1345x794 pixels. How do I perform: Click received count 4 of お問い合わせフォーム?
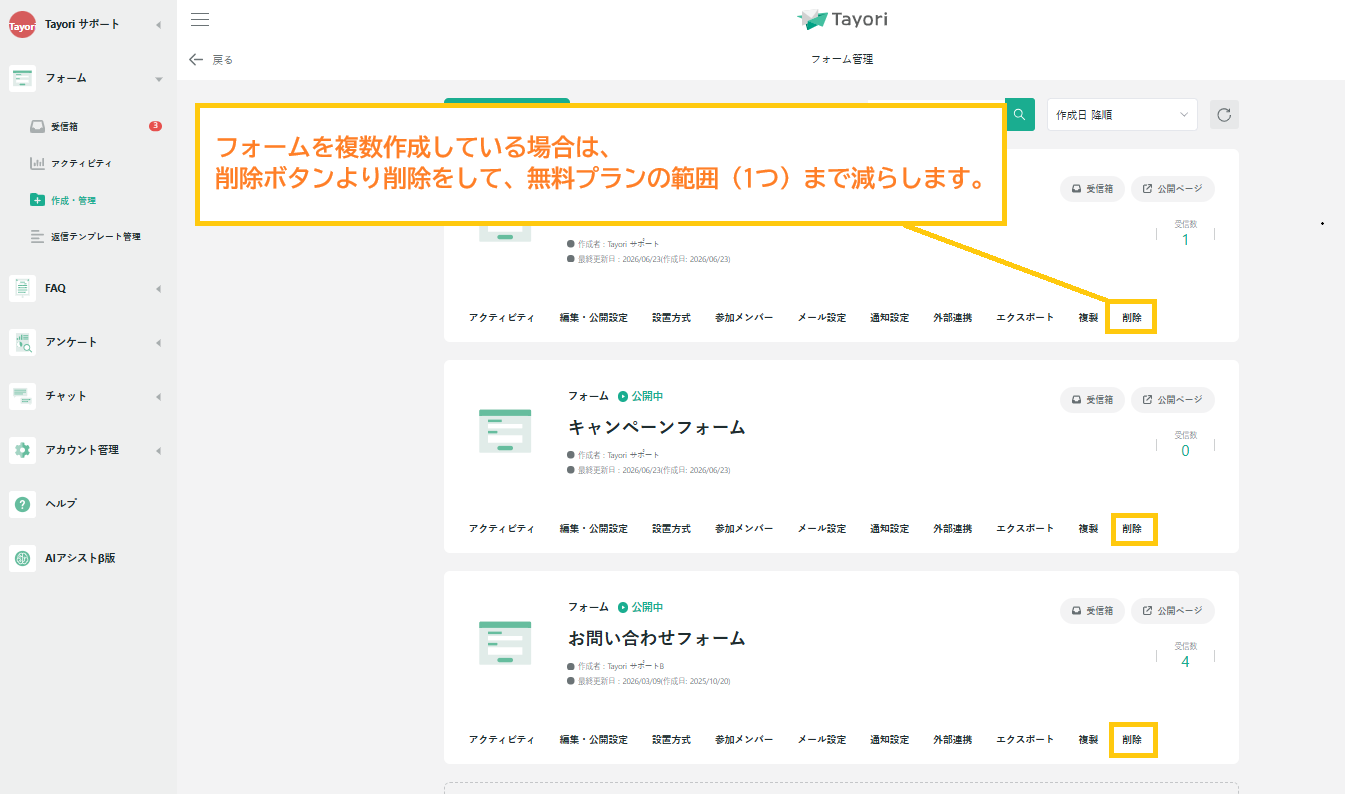[x=1185, y=661]
